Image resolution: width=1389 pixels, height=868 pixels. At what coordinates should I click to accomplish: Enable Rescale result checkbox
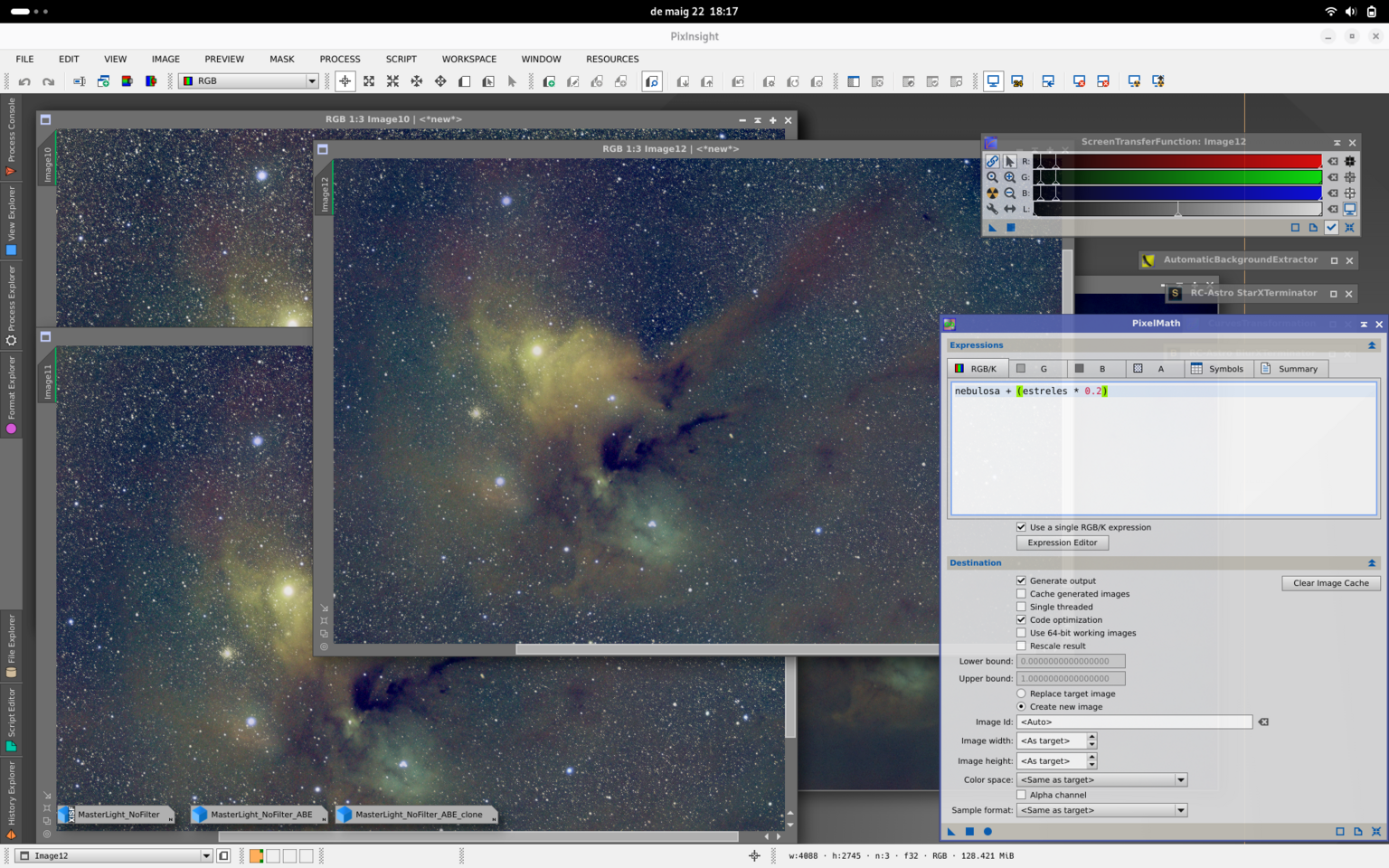pos(1021,646)
